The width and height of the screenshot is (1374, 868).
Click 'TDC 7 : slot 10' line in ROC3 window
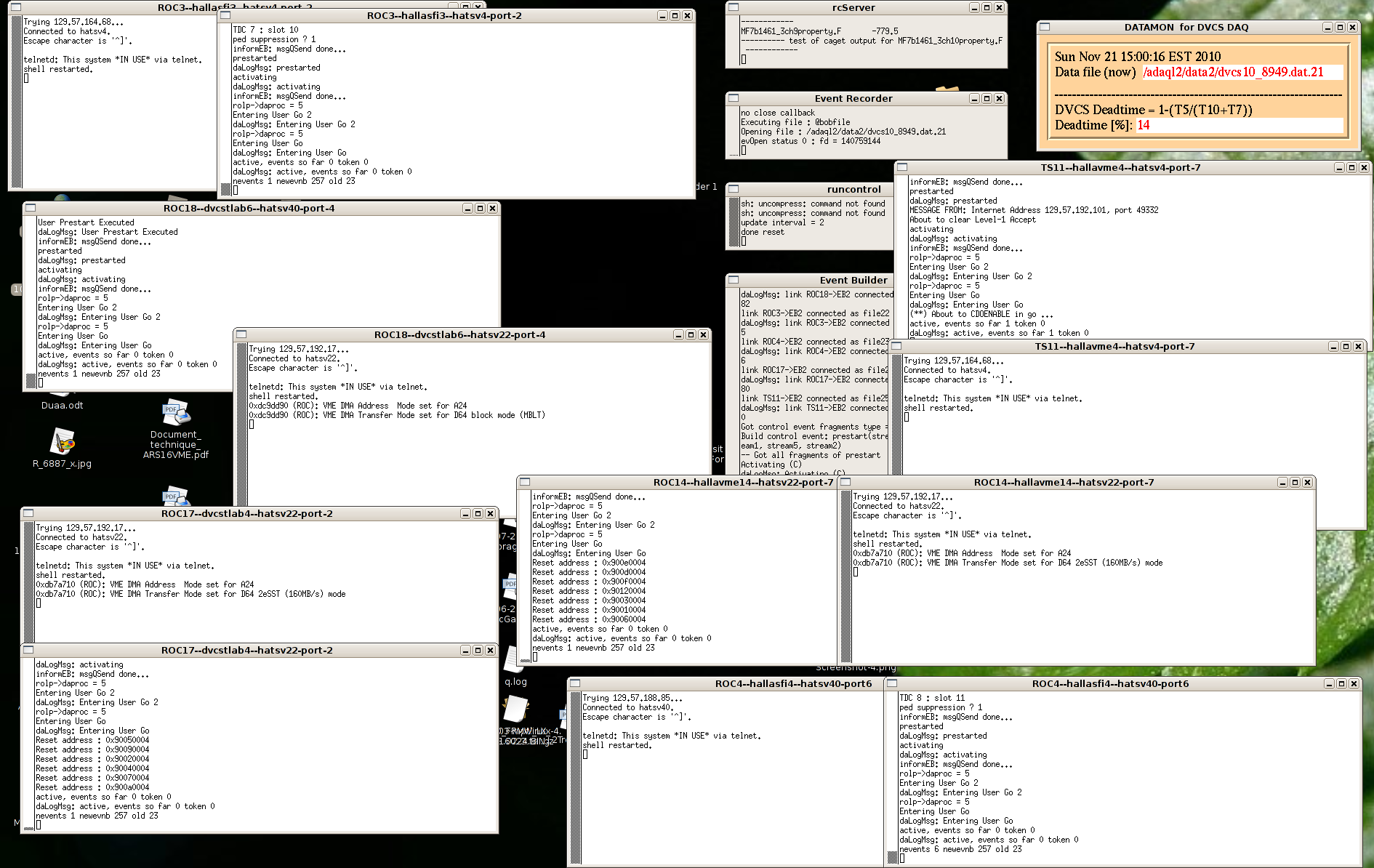pos(265,30)
